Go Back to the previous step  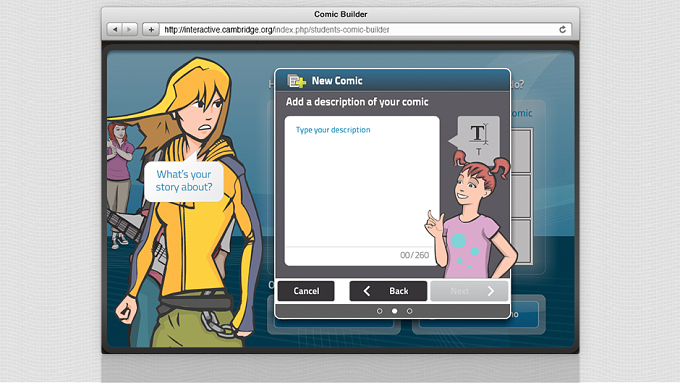coord(388,291)
